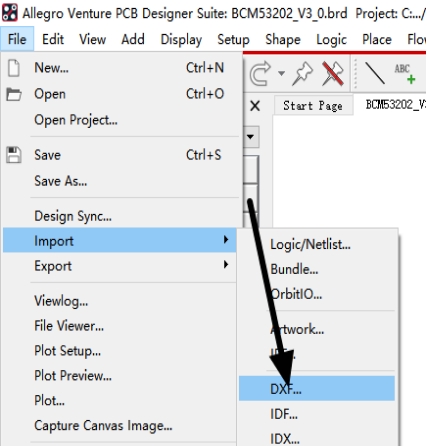
Task: Select the Import menu entry
Action: (120, 240)
